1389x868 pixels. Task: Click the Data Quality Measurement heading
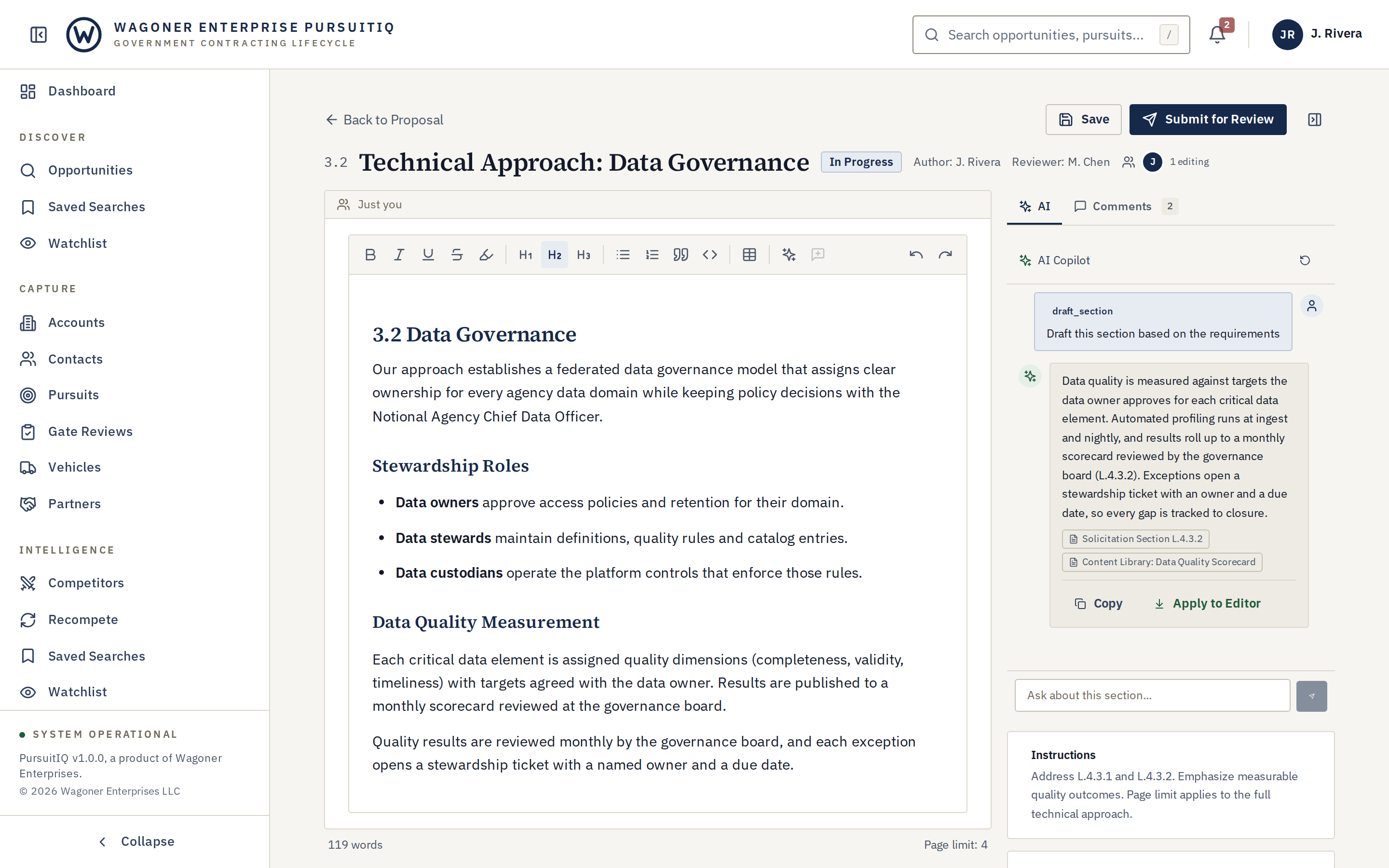pyautogui.click(x=486, y=622)
